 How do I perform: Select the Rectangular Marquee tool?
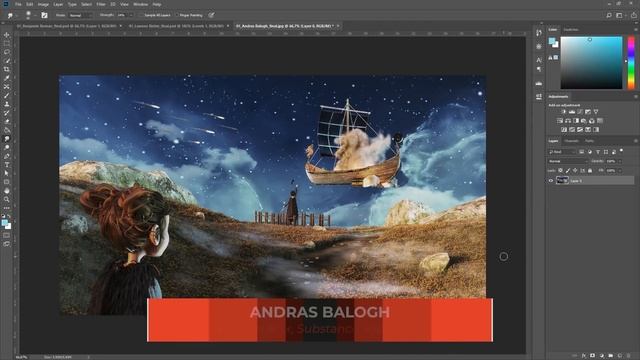click(x=7, y=44)
